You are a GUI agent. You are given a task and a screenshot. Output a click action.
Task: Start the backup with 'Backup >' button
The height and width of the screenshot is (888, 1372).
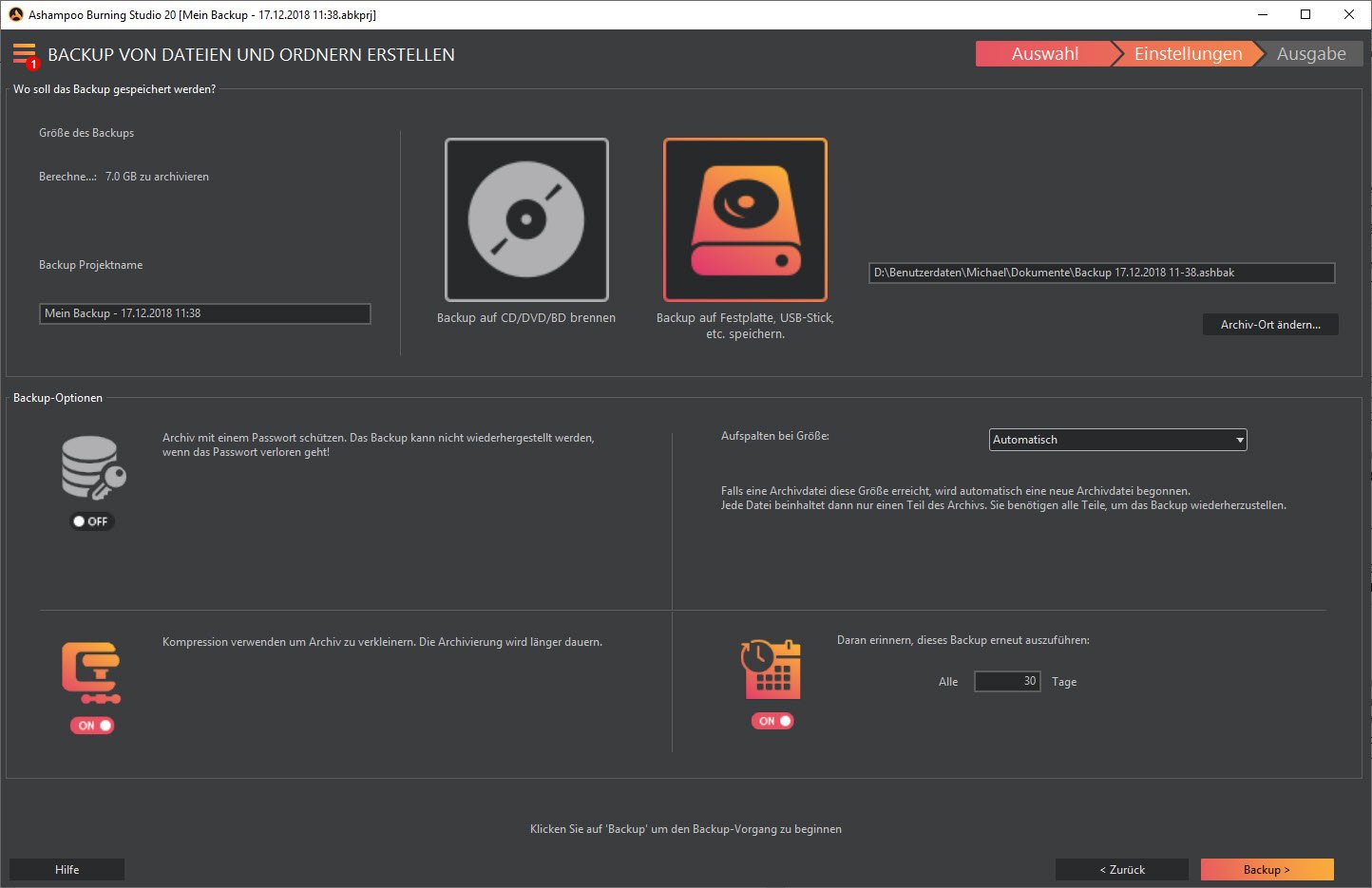1267,869
